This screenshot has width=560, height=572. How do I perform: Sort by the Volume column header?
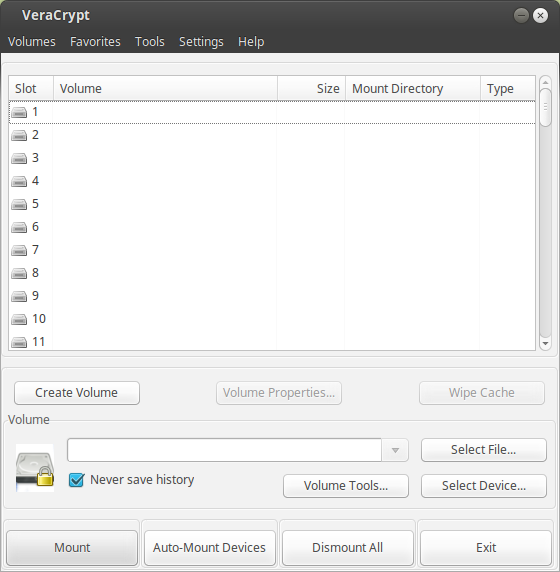coord(165,88)
